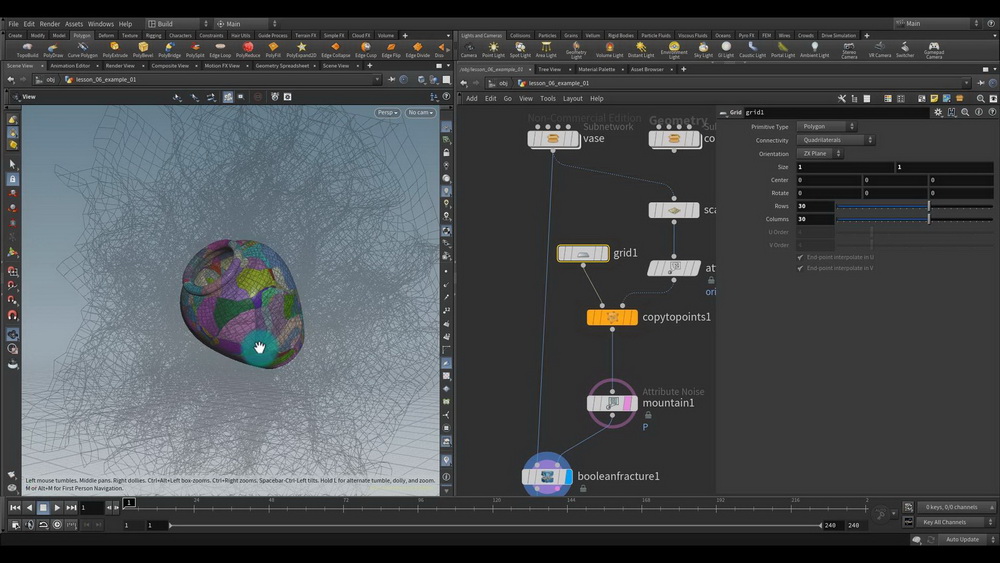The height and width of the screenshot is (563, 1000).
Task: Open the Render menu
Action: coord(50,24)
